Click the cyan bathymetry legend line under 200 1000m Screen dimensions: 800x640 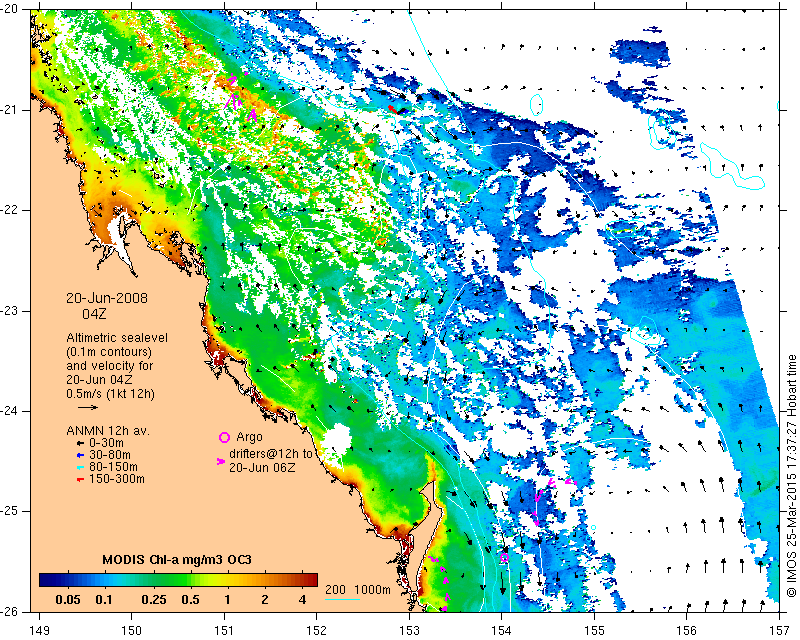[342, 599]
